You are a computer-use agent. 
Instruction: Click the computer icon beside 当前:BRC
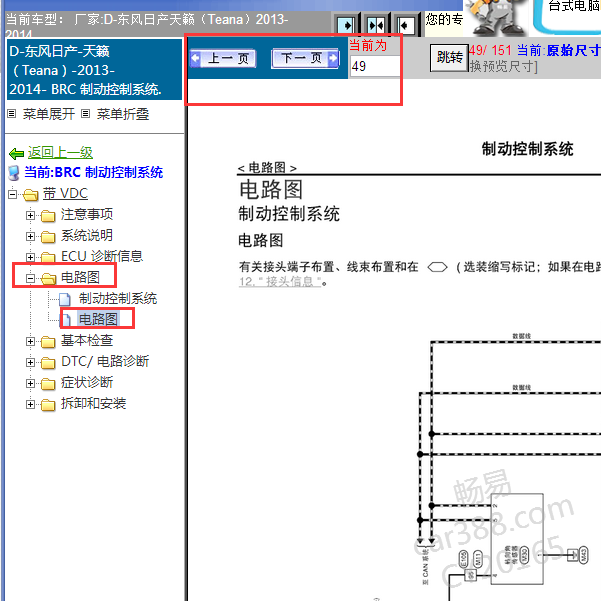[14, 173]
